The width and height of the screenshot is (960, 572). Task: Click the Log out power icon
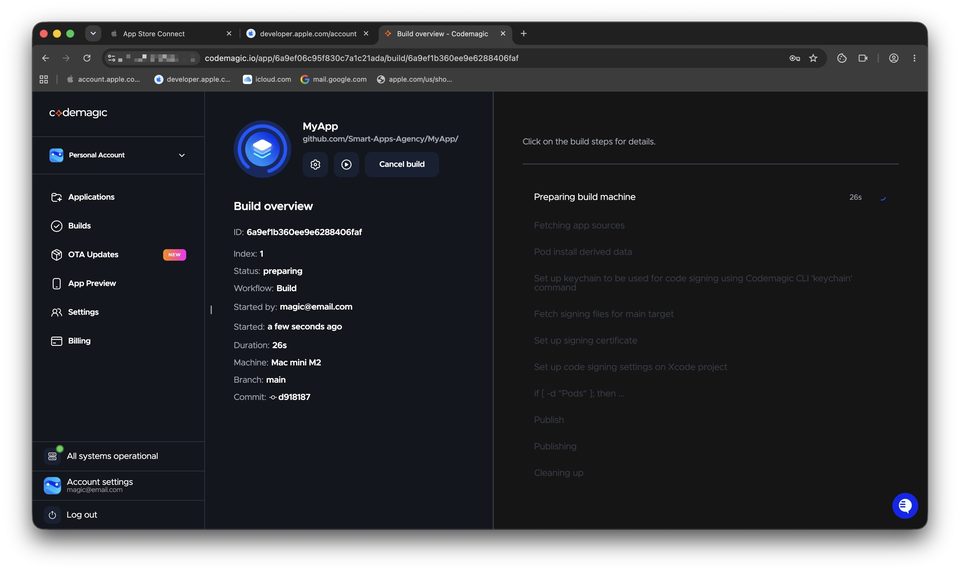coord(53,515)
